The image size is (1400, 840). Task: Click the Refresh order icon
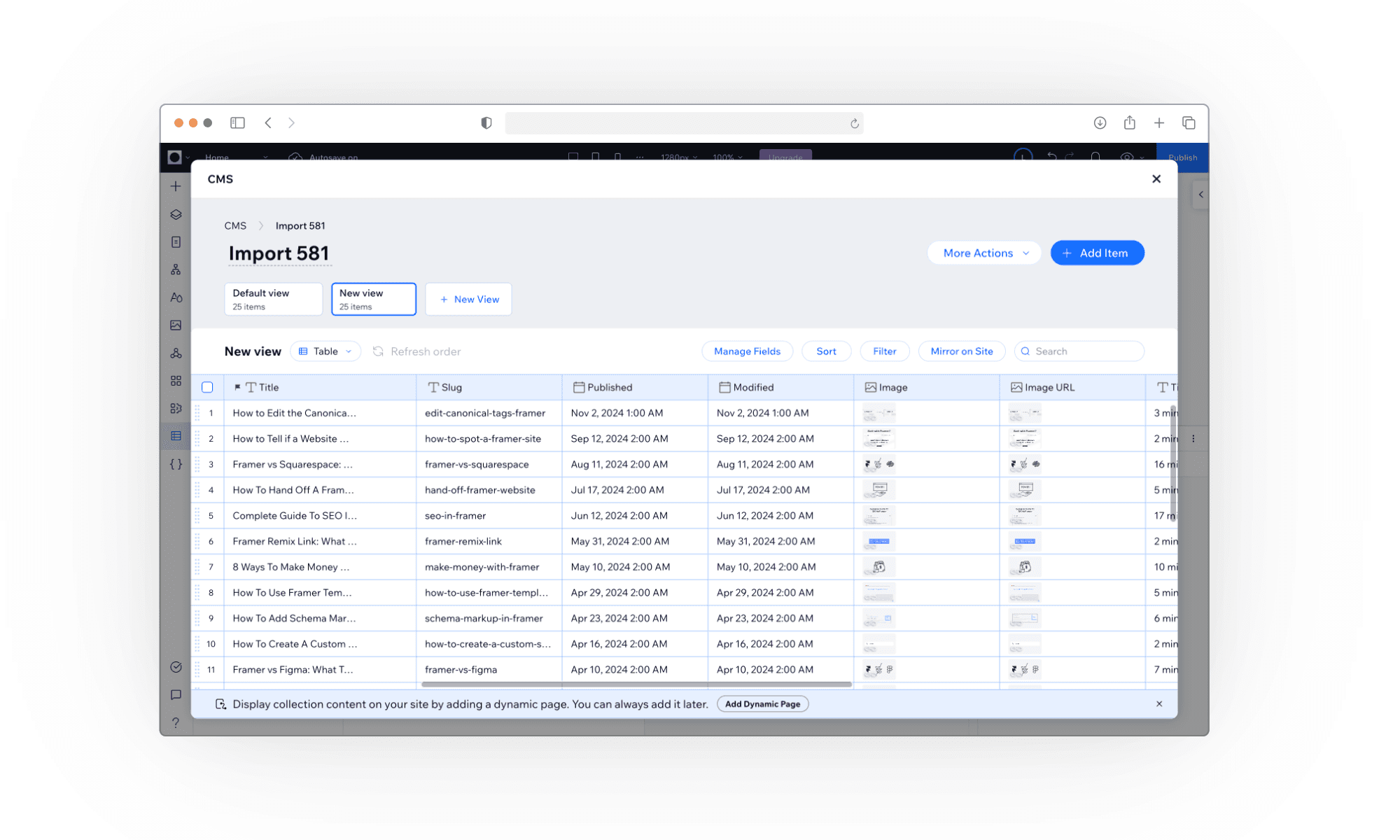click(378, 351)
